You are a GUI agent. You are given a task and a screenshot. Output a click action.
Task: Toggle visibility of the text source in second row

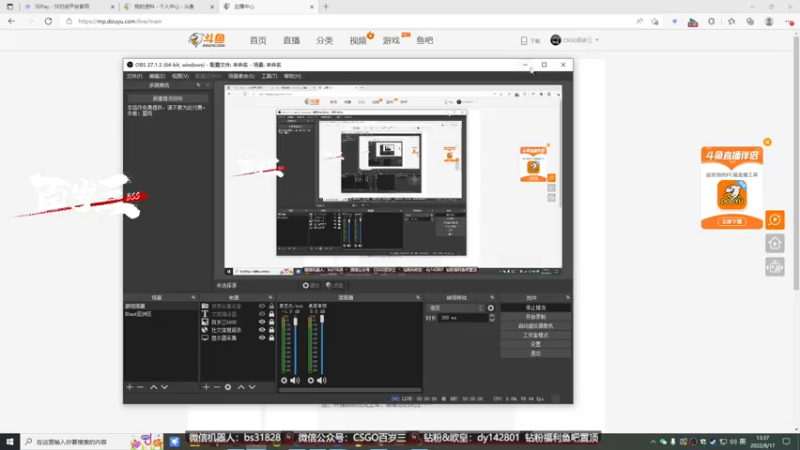coord(262,314)
